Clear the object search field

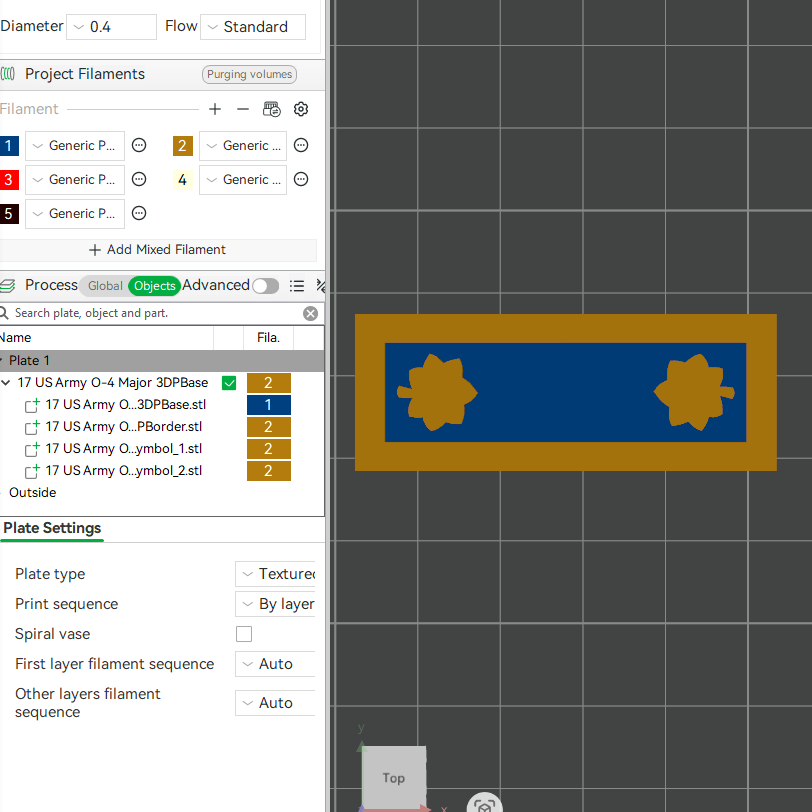tap(310, 313)
